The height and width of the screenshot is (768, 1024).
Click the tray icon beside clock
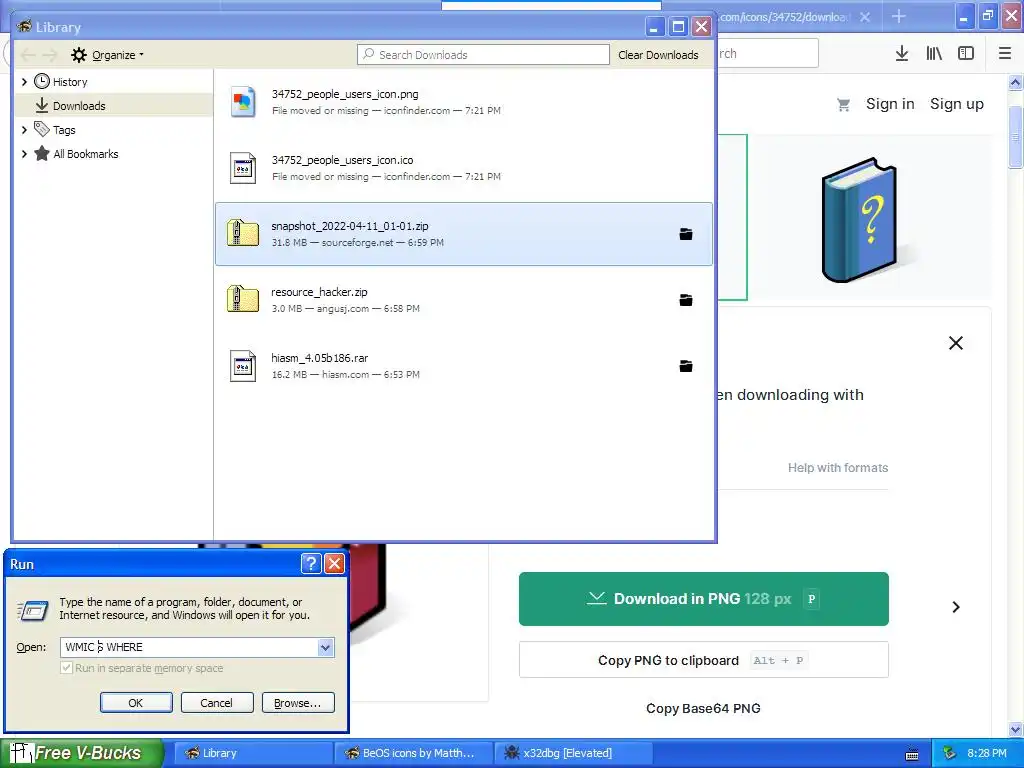click(949, 753)
